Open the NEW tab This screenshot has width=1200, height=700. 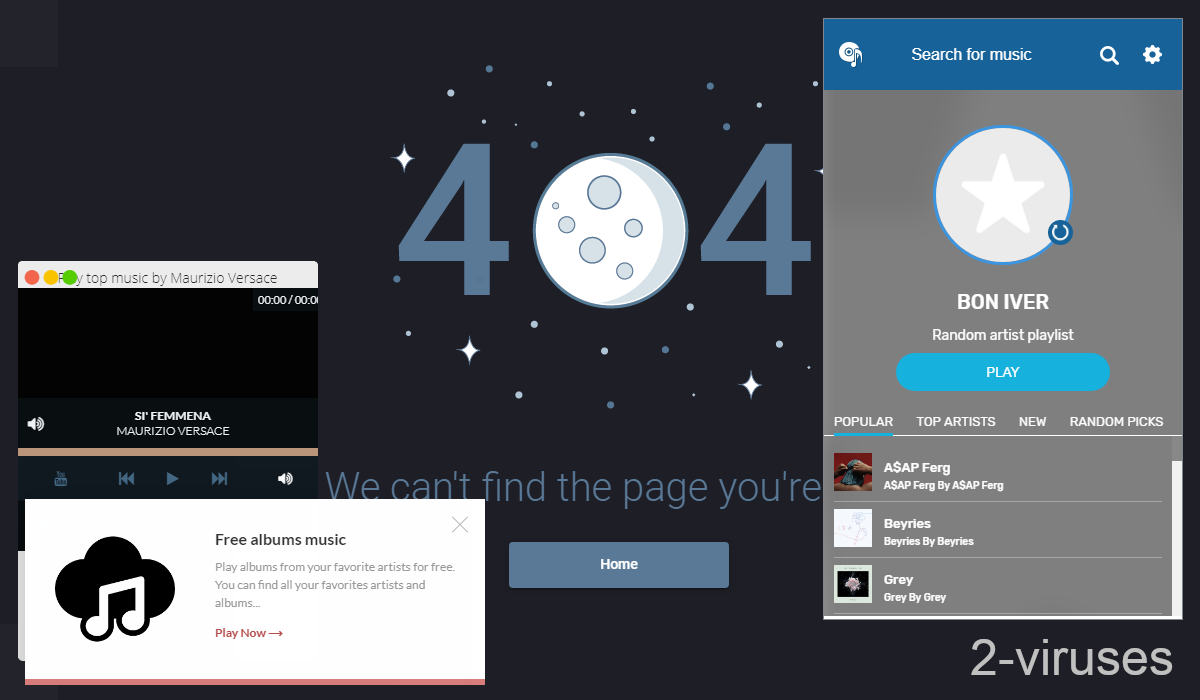tap(1032, 422)
